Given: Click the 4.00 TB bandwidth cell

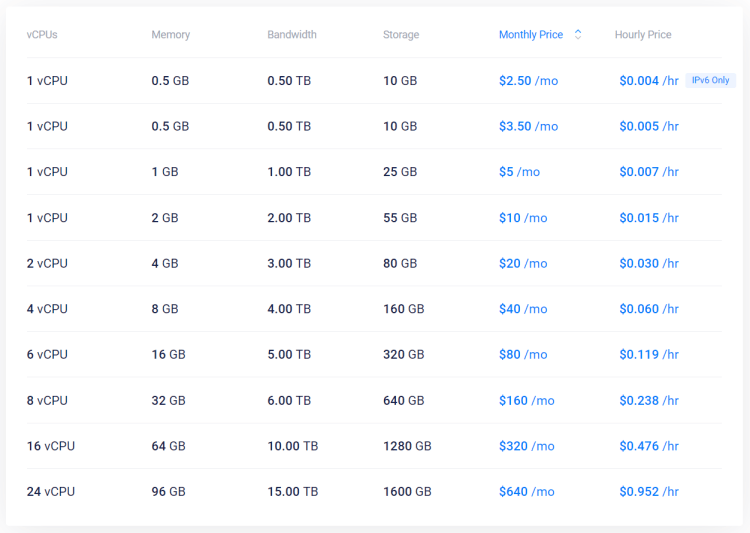Looking at the screenshot, I should click(x=289, y=309).
